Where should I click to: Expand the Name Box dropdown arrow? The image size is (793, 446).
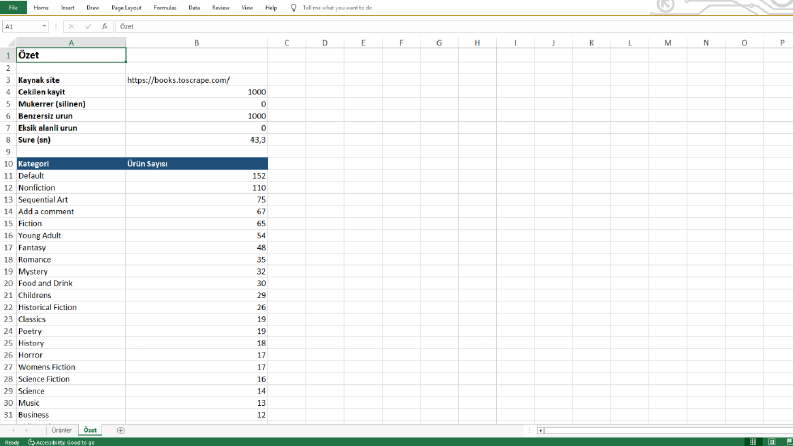(45, 26)
